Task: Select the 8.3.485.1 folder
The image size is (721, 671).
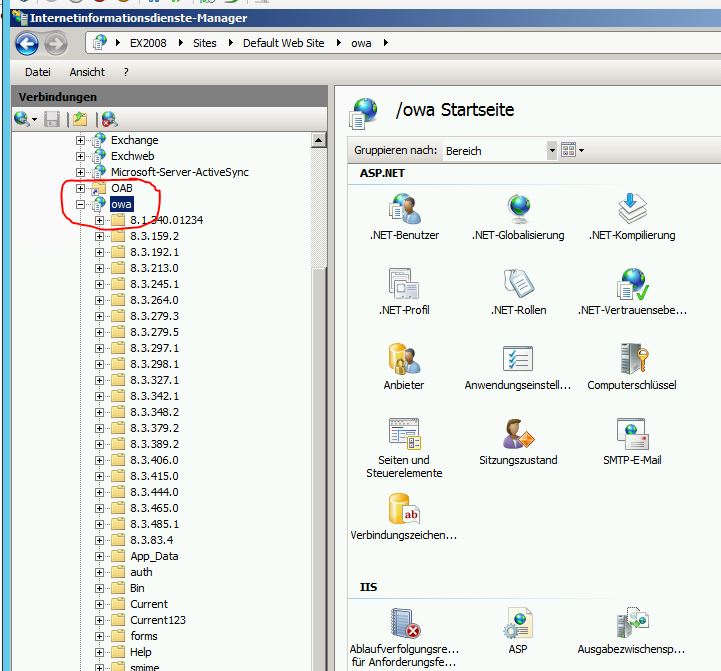Action: [154, 524]
